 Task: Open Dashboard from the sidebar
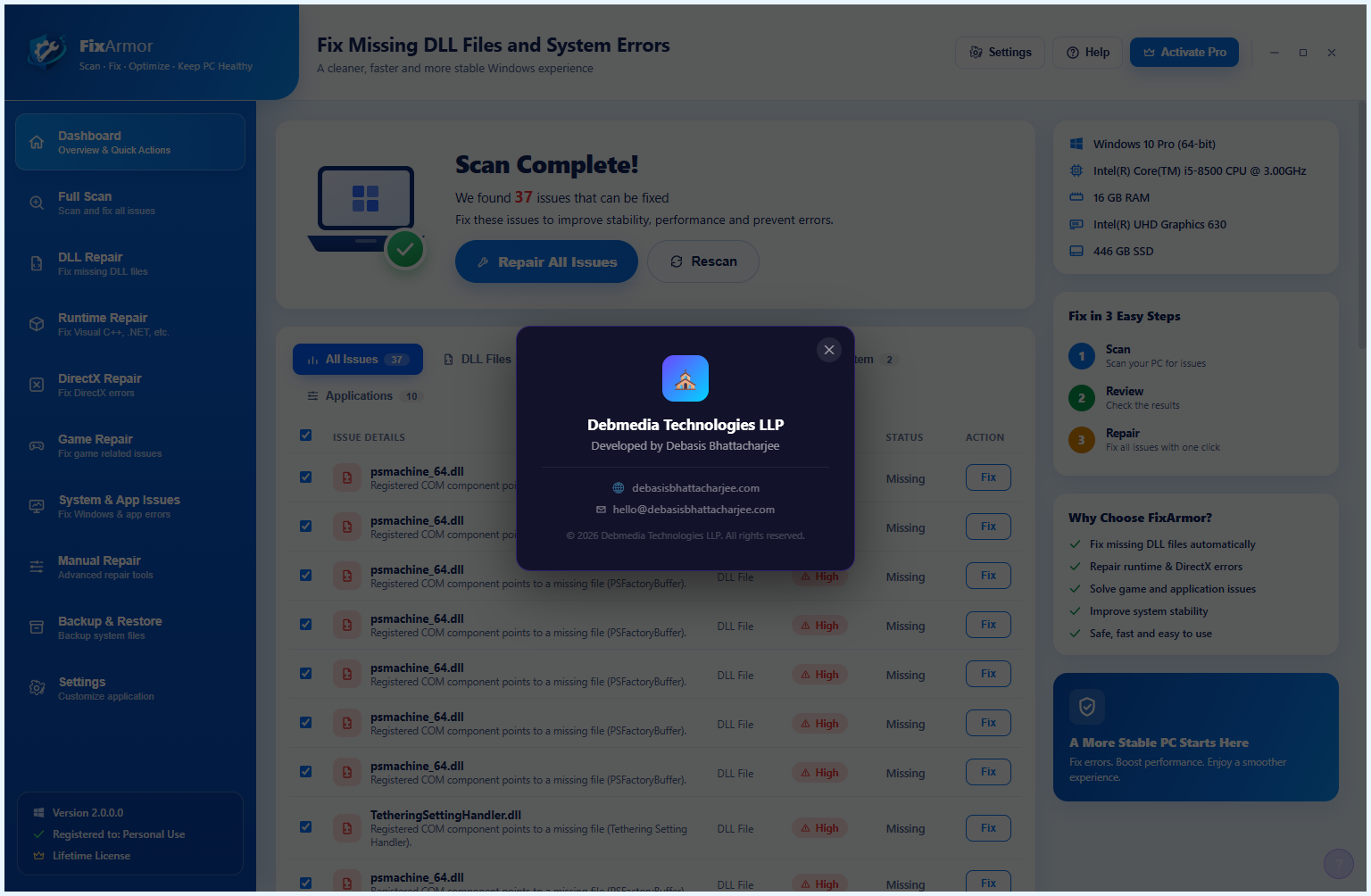pos(130,142)
